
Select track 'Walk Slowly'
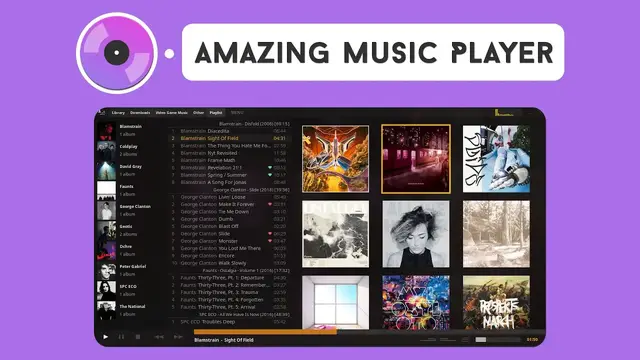229,263
